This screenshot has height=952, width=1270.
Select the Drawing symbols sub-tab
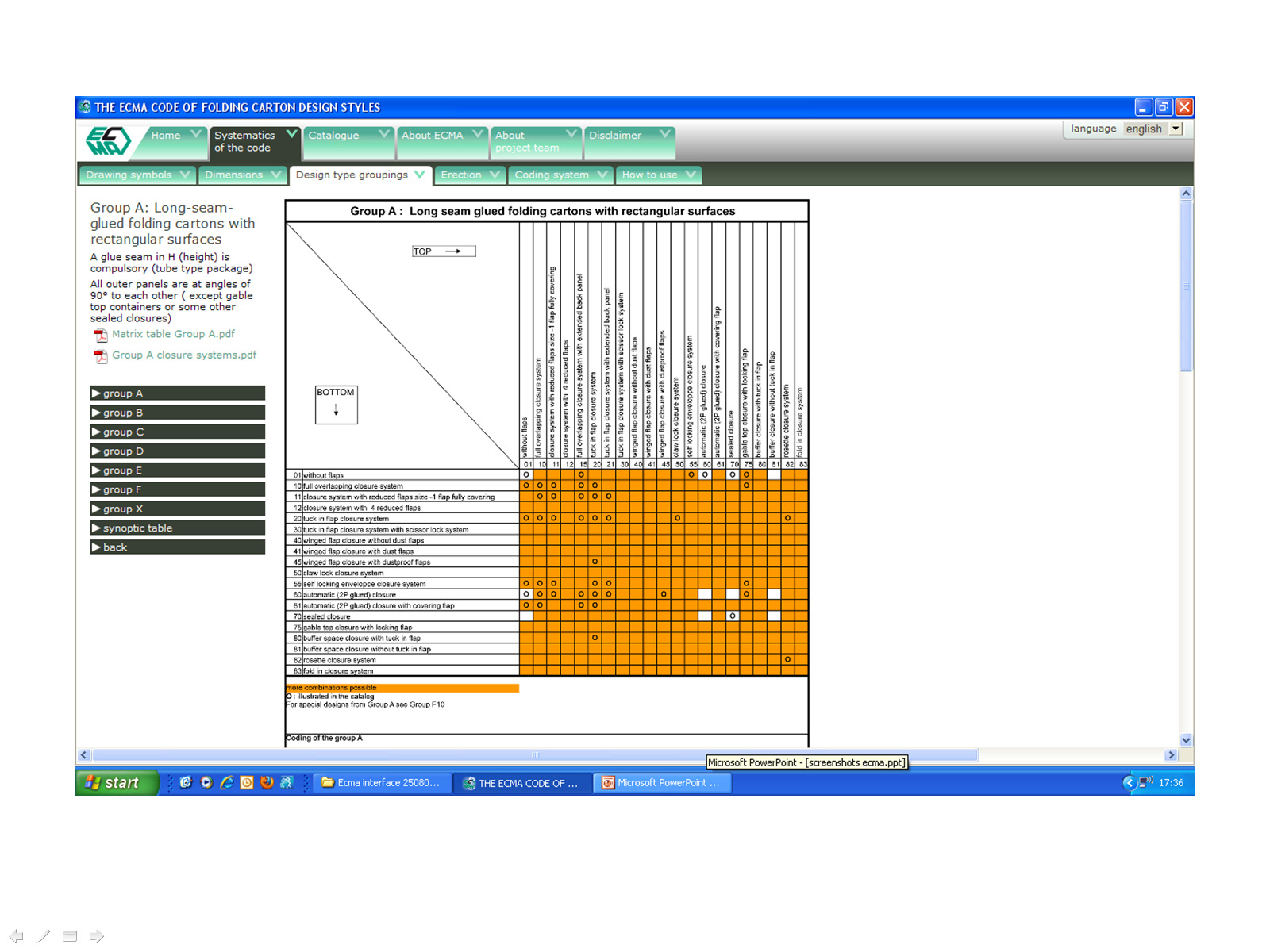(137, 175)
